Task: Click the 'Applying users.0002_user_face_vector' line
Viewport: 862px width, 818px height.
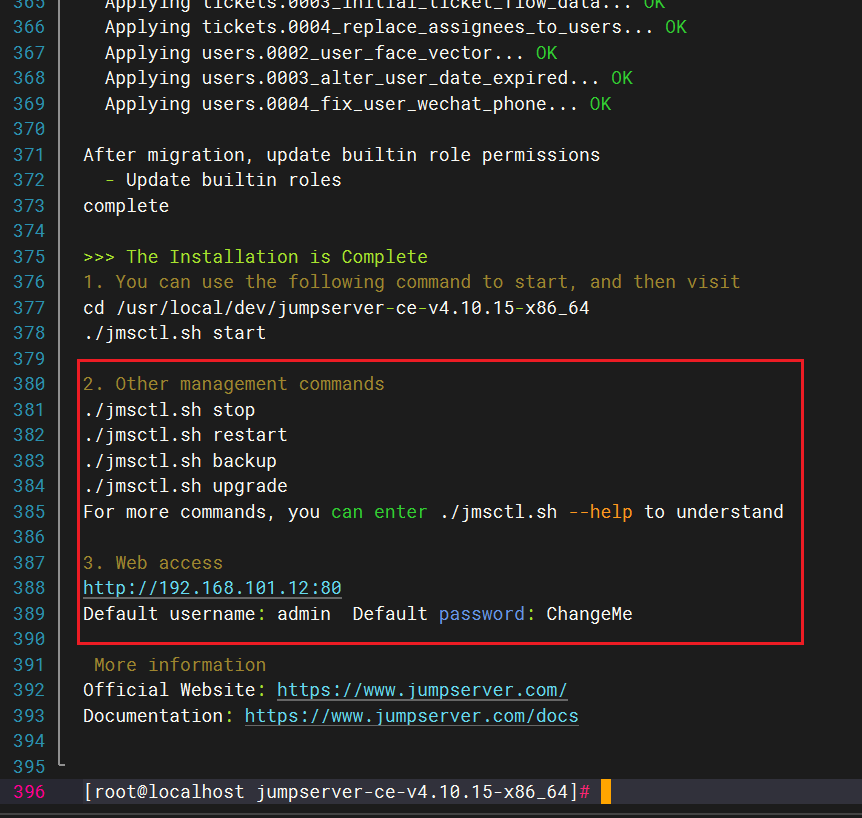Action: pos(331,53)
